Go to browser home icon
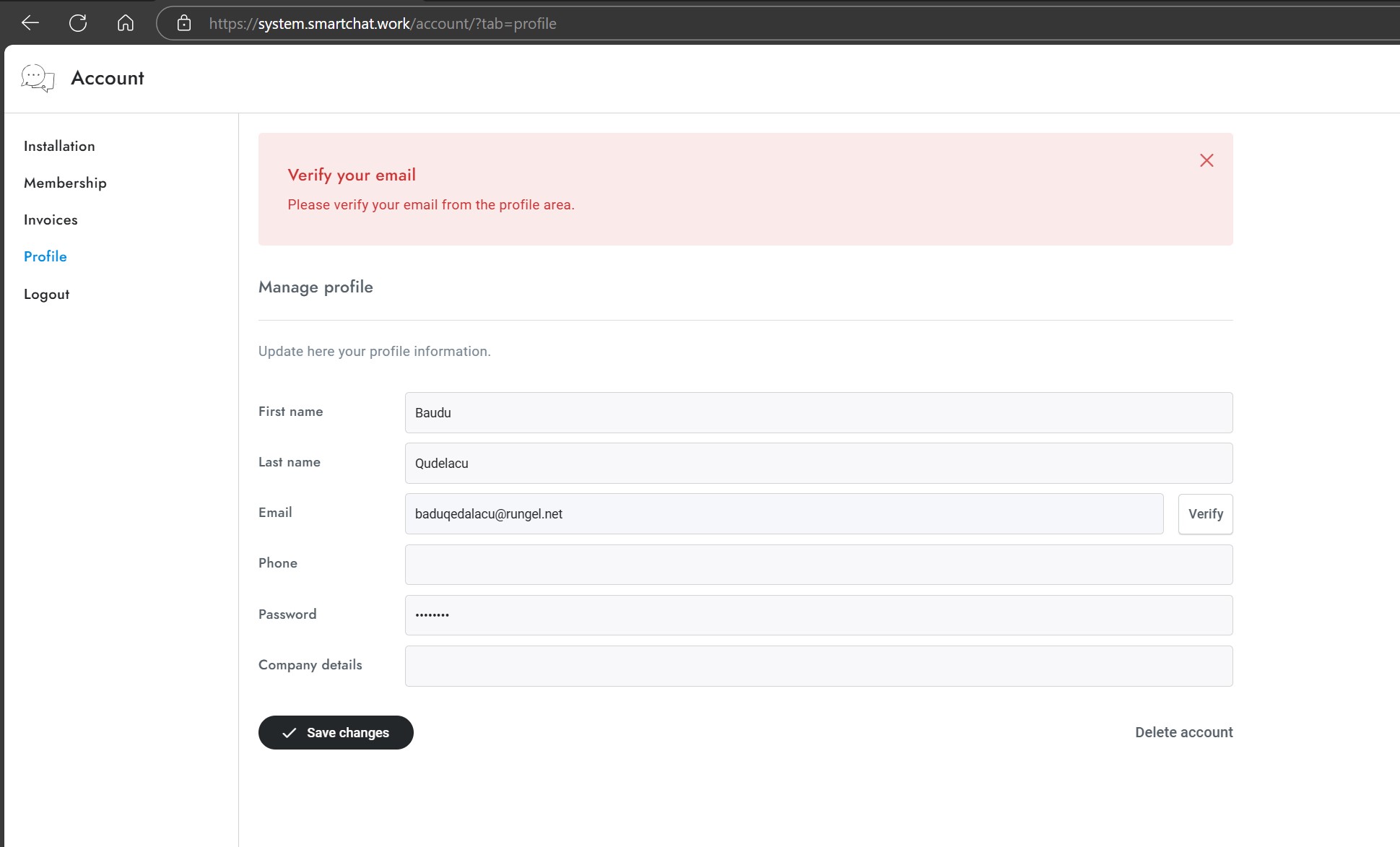The width and height of the screenshot is (1400, 847). [126, 23]
